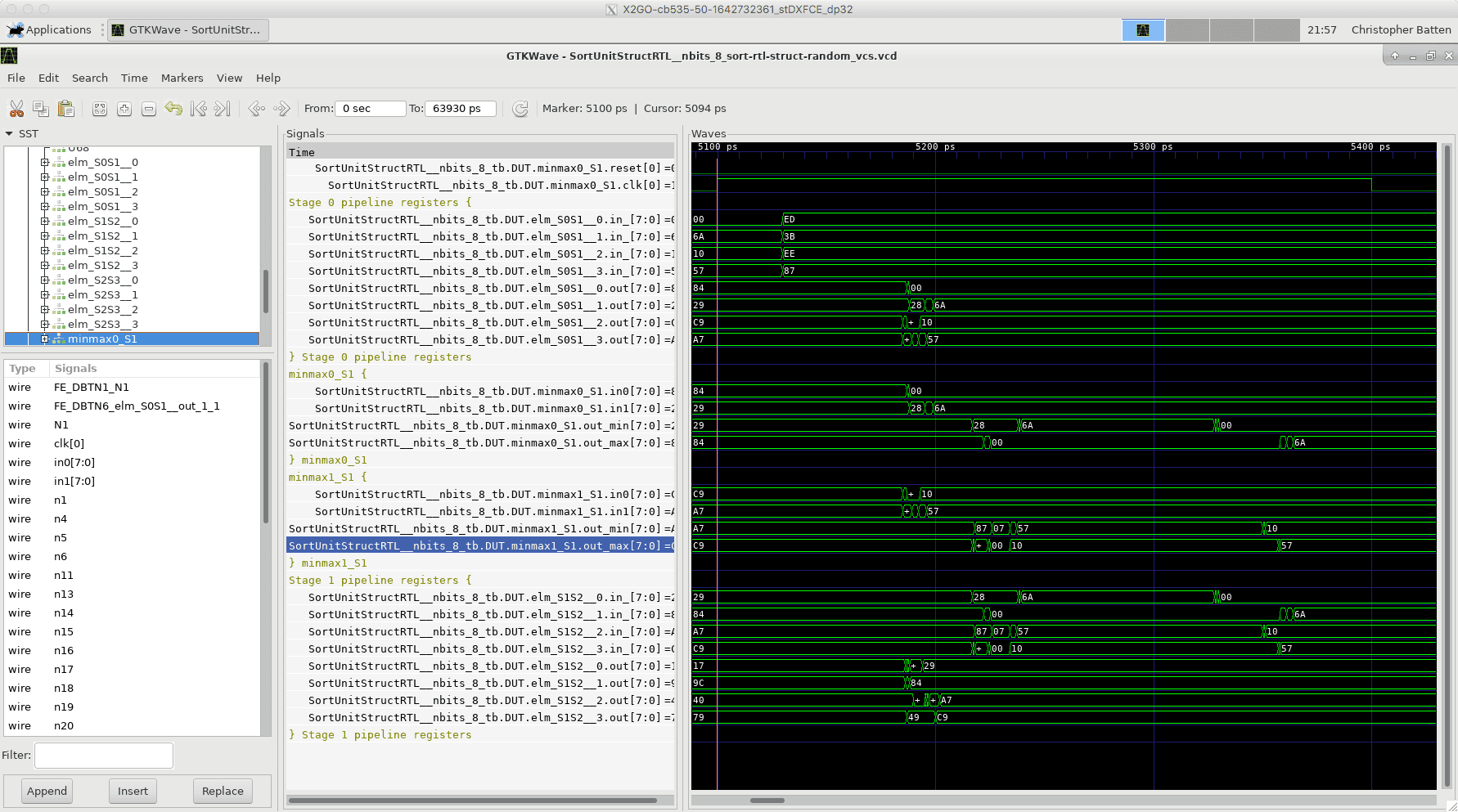Reload the waveform with the refresh icon
1458x812 pixels.
[x=520, y=109]
